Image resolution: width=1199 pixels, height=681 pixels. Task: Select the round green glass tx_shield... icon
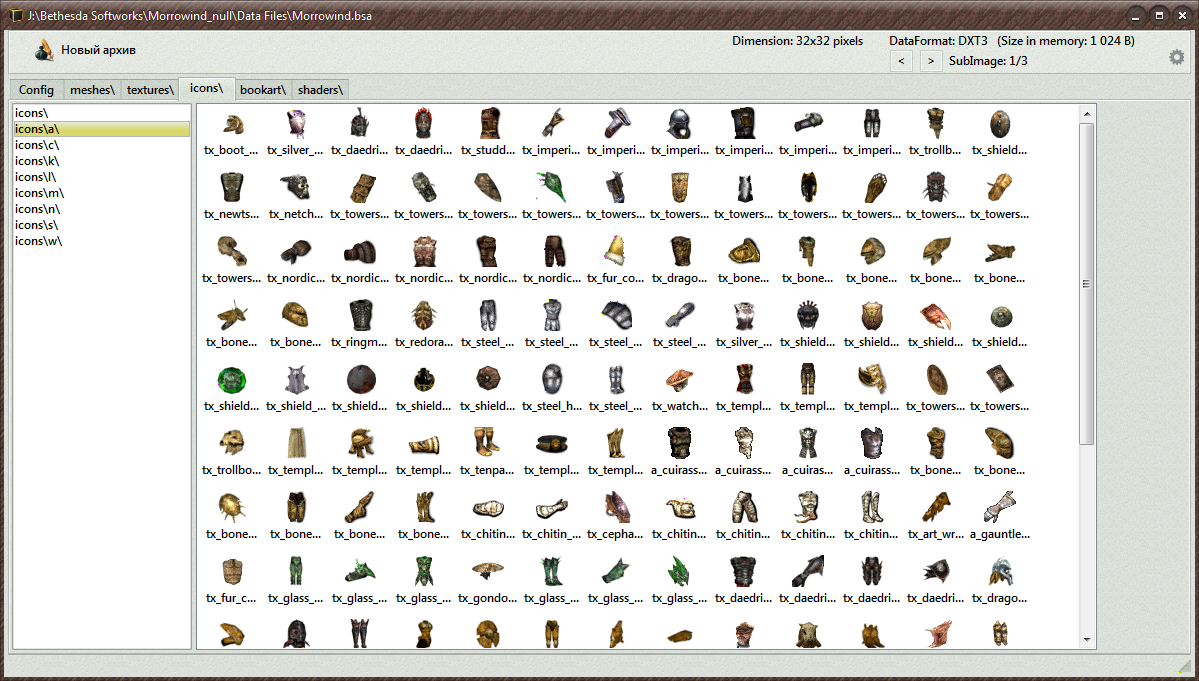232,380
